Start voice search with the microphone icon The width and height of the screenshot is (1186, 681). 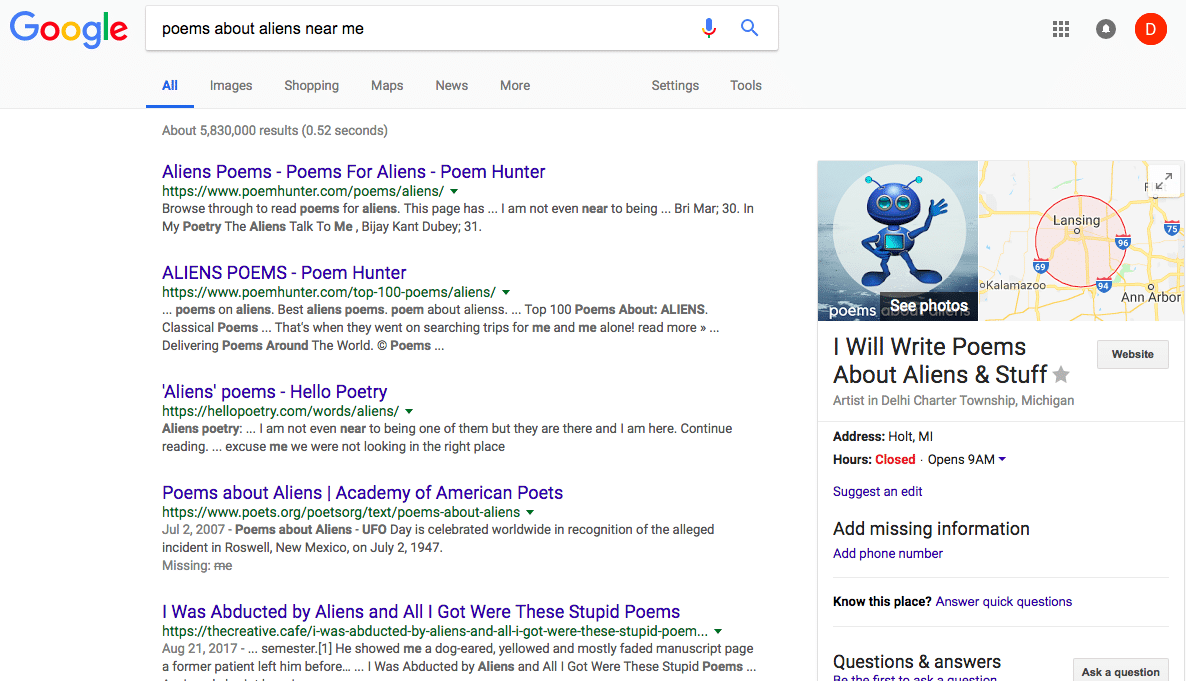pyautogui.click(x=709, y=28)
